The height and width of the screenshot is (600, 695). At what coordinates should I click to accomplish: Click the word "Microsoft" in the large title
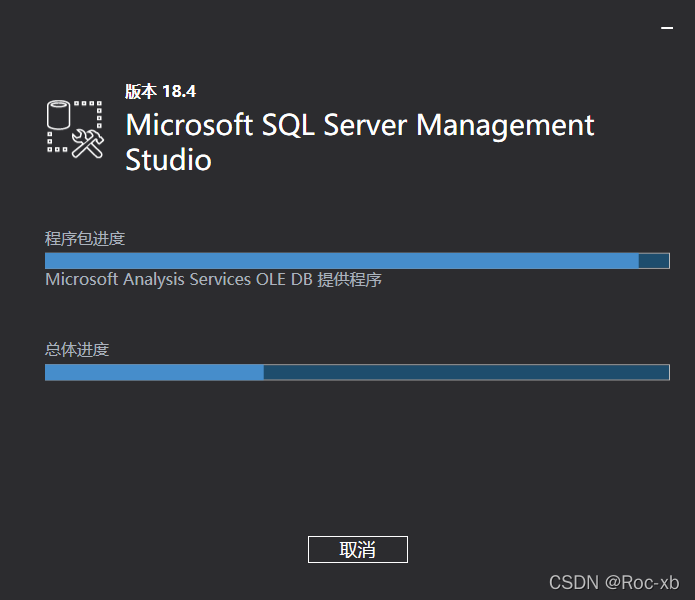[x=189, y=126]
